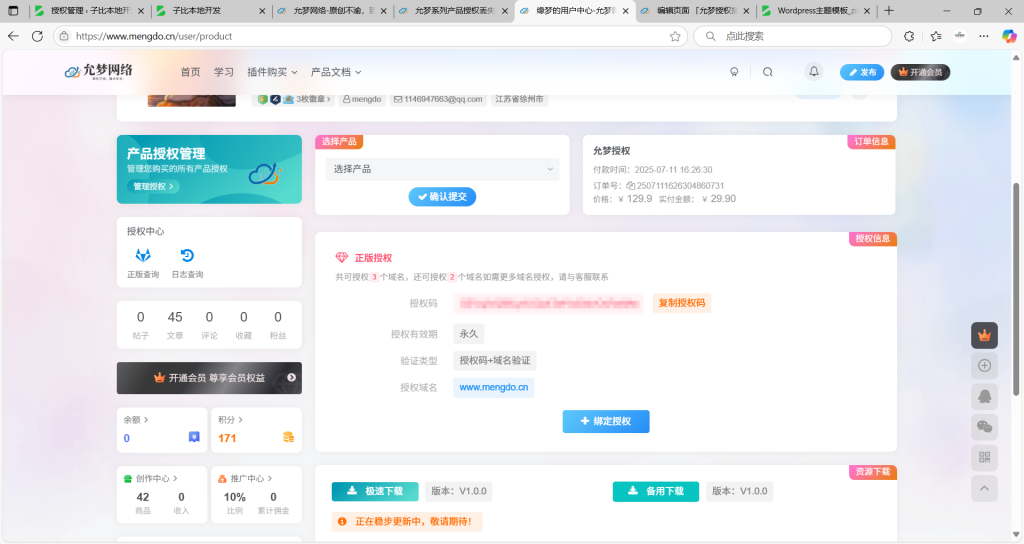Open the WeChat icon in the right sidebar
The width and height of the screenshot is (1024, 544).
tap(984, 427)
